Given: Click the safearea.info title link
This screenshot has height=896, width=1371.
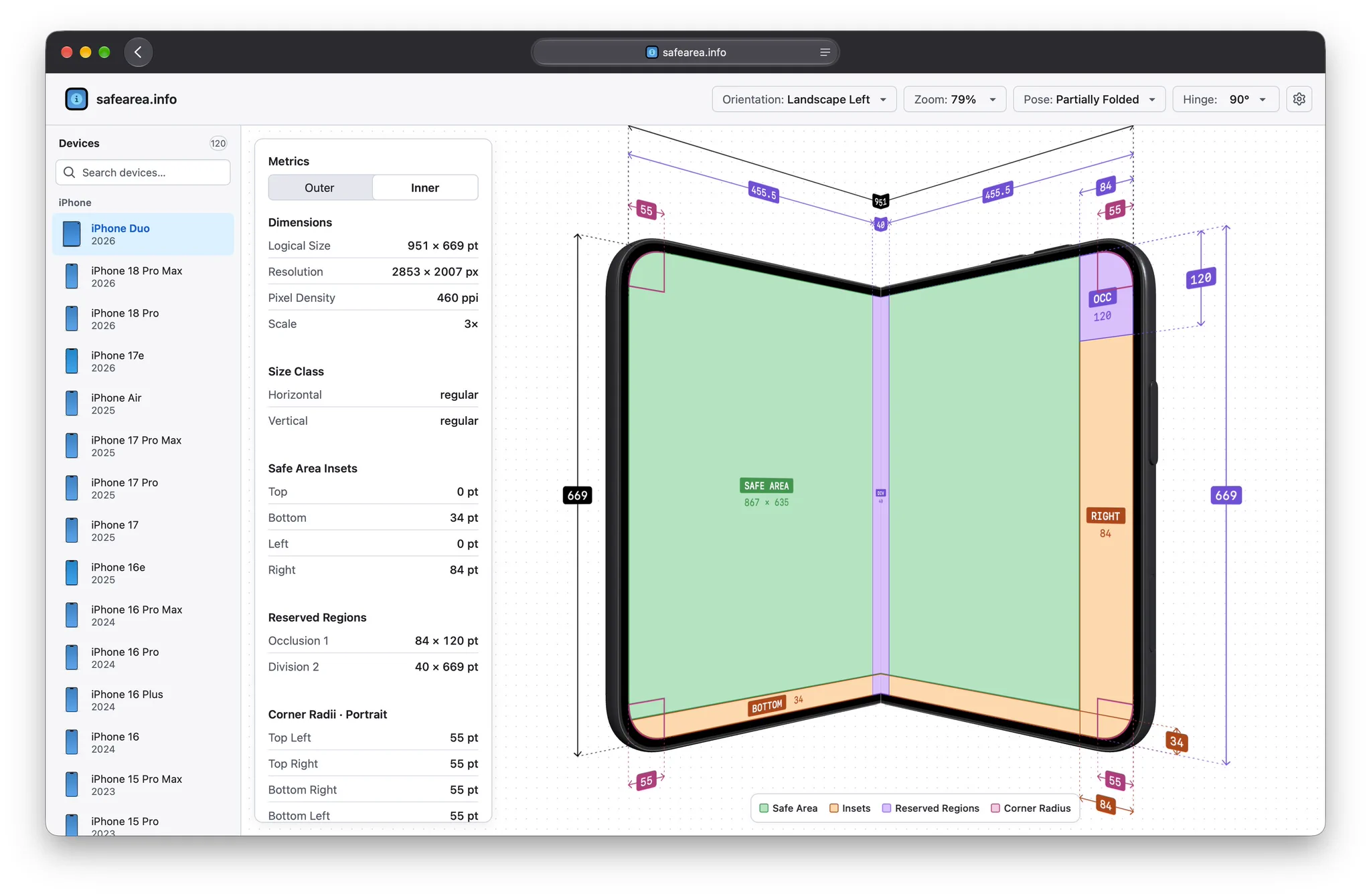Looking at the screenshot, I should 137,99.
